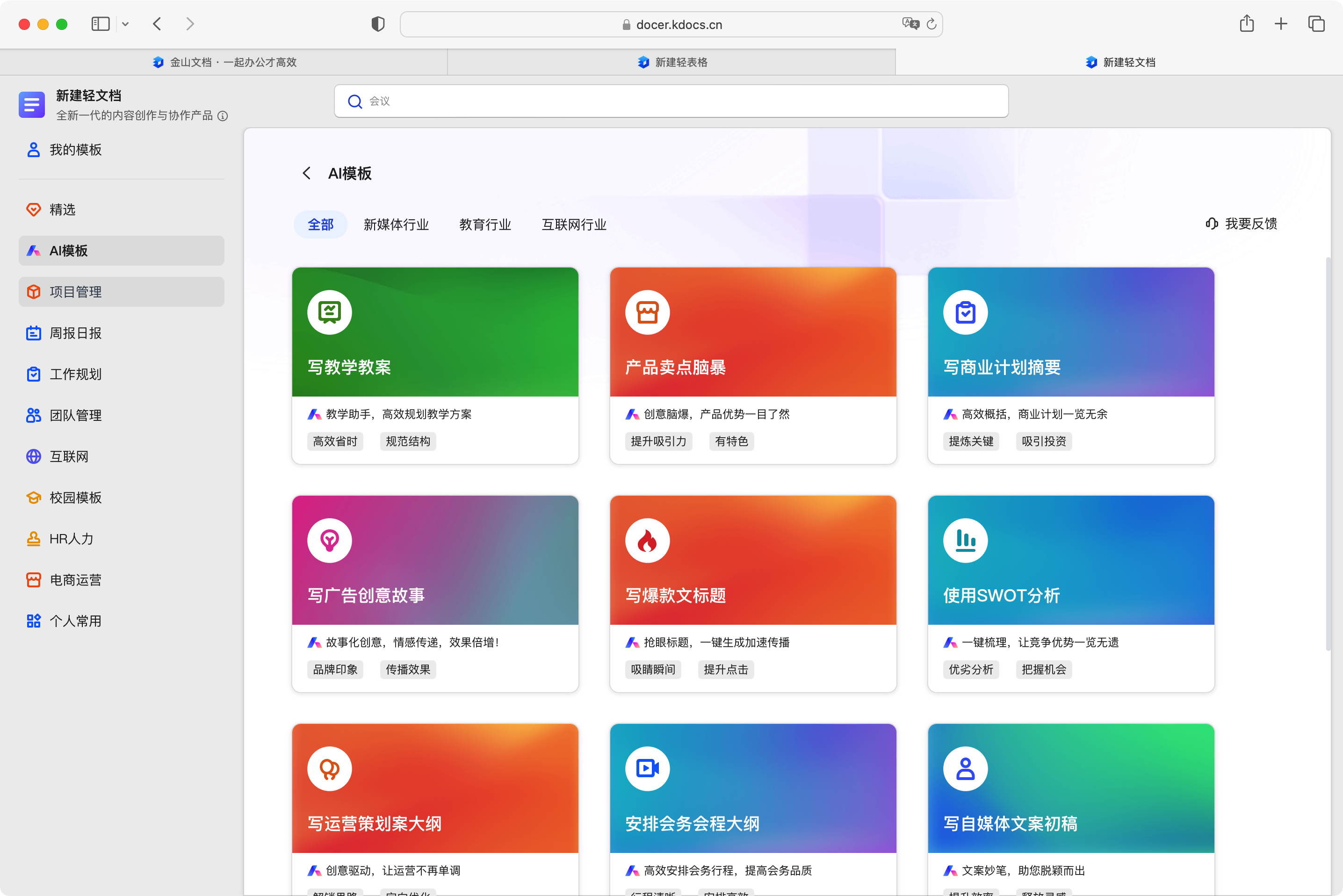Click the Safari sidebar toggle icon
Viewport: 1343px width, 896px height.
[x=101, y=24]
